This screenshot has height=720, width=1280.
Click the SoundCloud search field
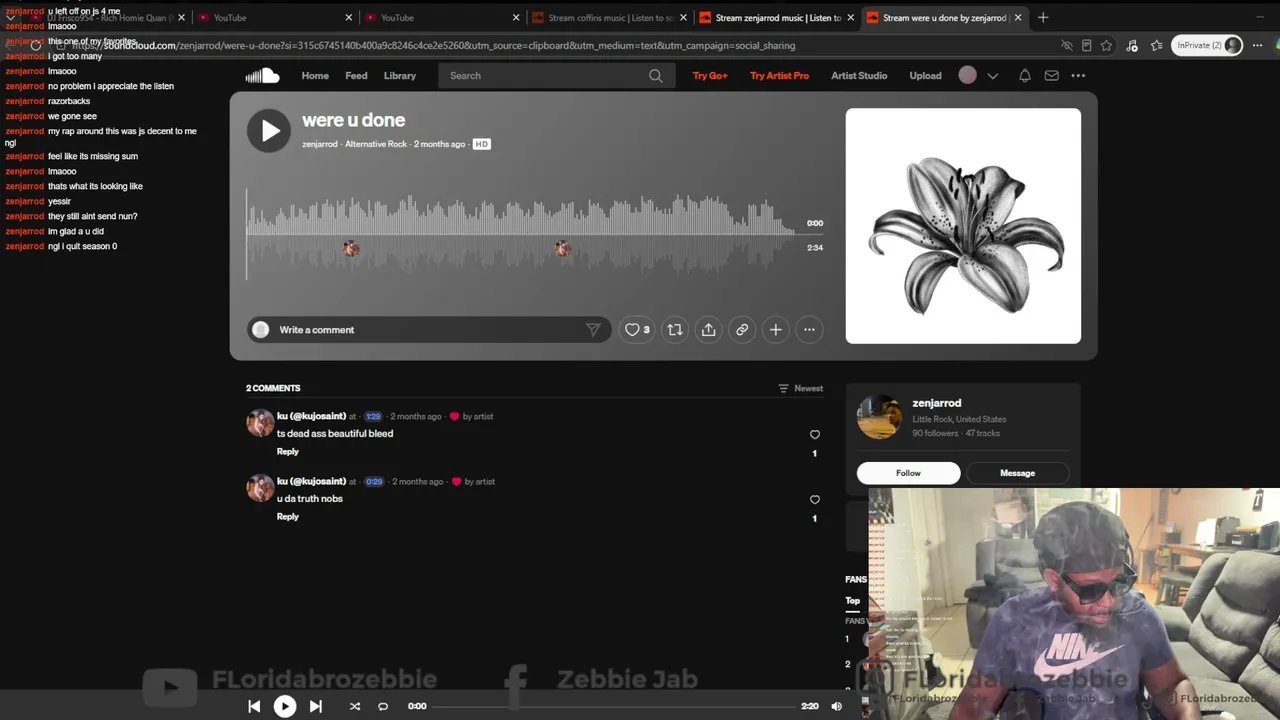pos(555,76)
